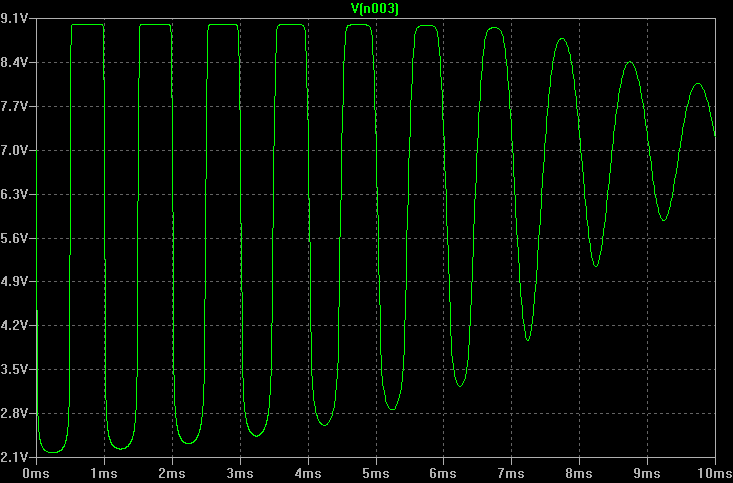Click the 3ms time axis label
The image size is (733, 483).
(x=240, y=472)
